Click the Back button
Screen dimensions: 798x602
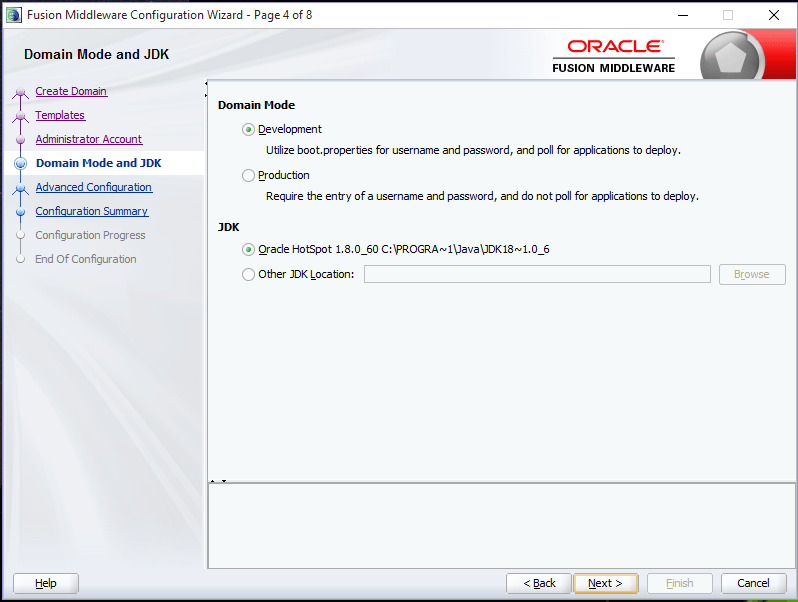[539, 583]
